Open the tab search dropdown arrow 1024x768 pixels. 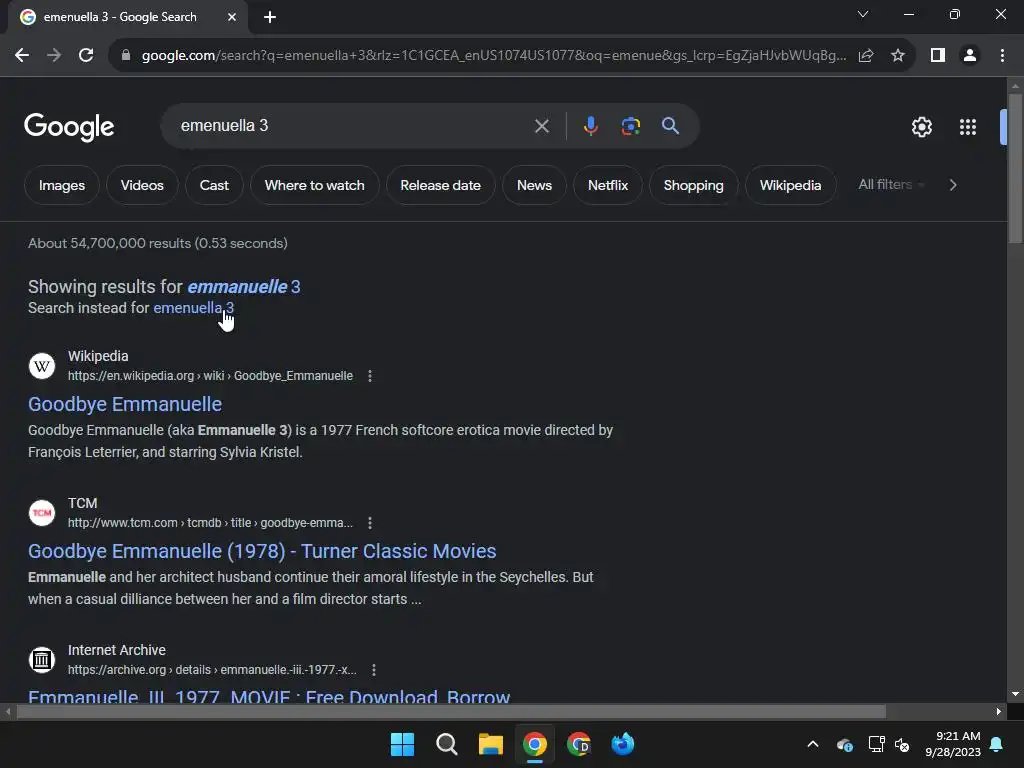tap(863, 14)
